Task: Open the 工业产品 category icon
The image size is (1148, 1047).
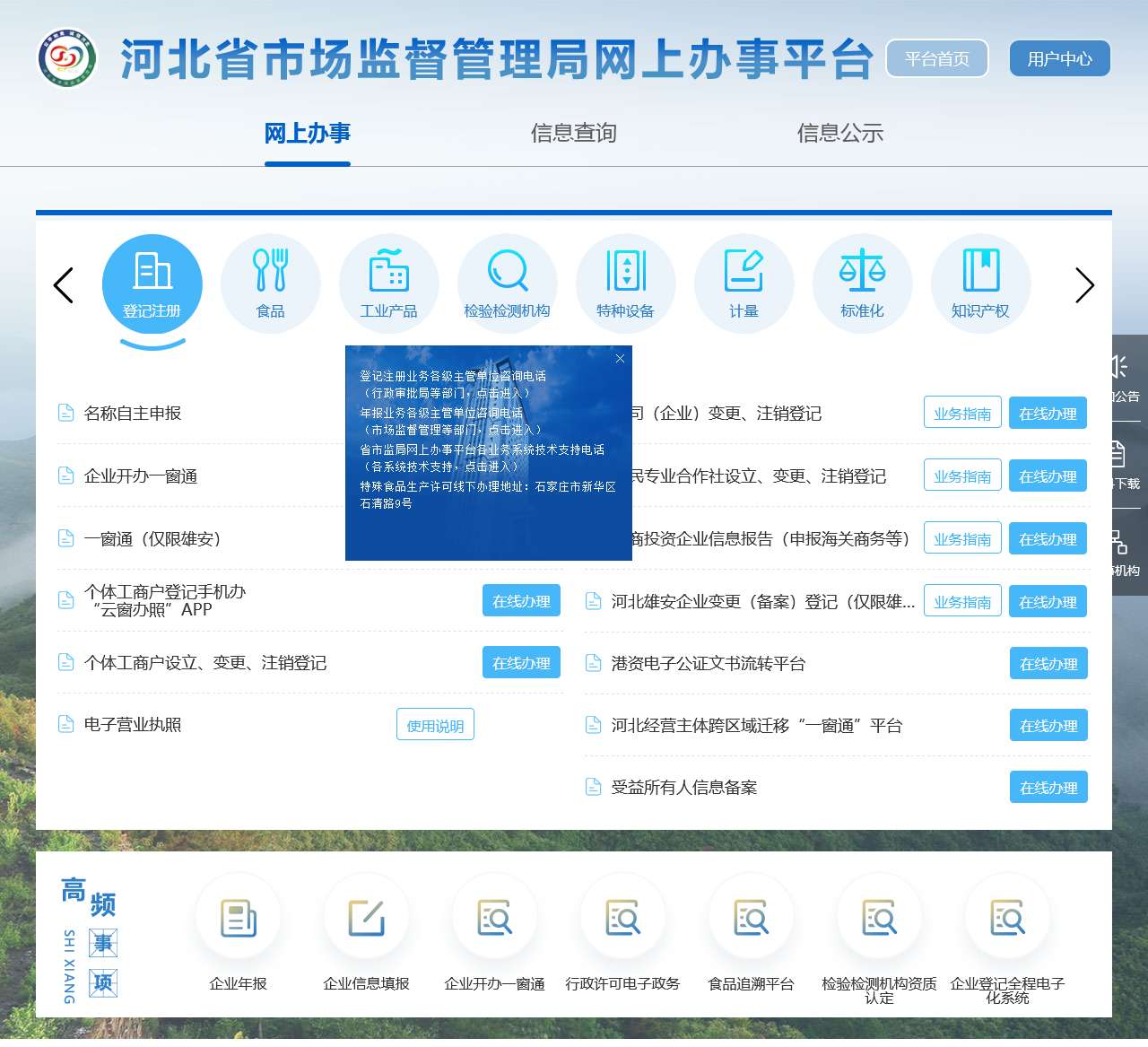Action: pyautogui.click(x=389, y=284)
